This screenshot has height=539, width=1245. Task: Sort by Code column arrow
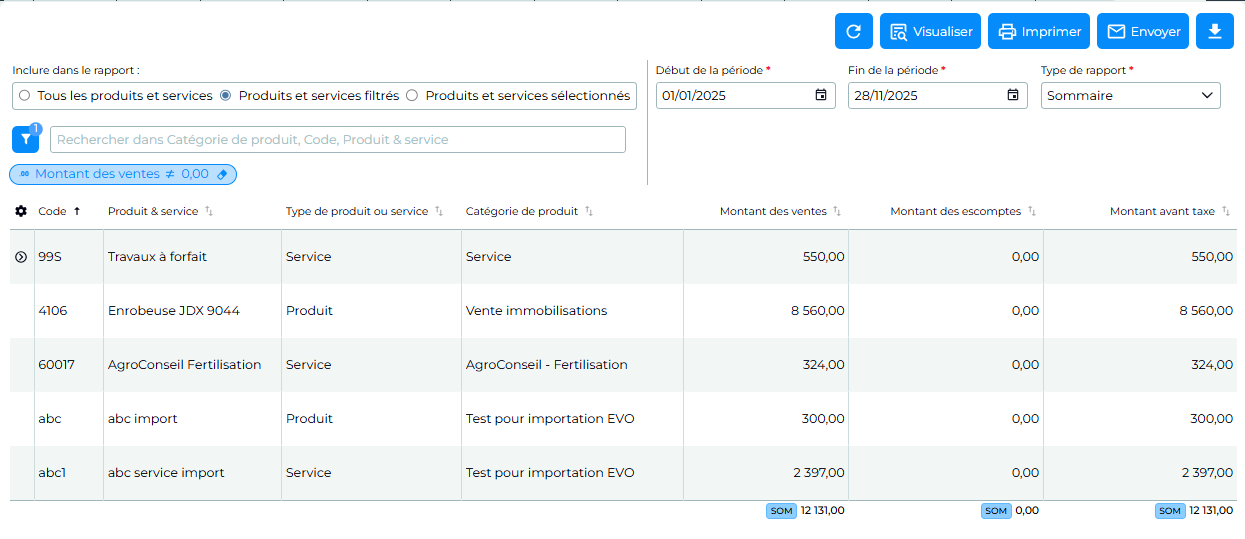click(x=77, y=211)
